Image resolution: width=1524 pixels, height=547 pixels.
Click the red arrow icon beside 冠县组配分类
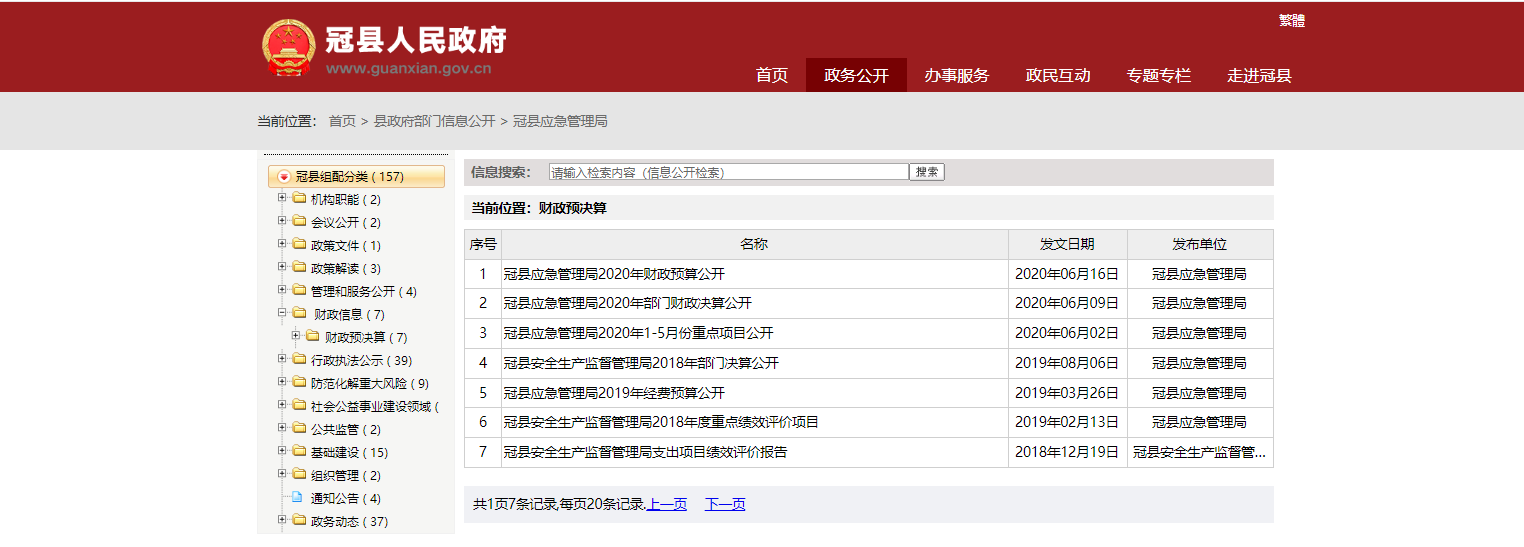tap(284, 177)
